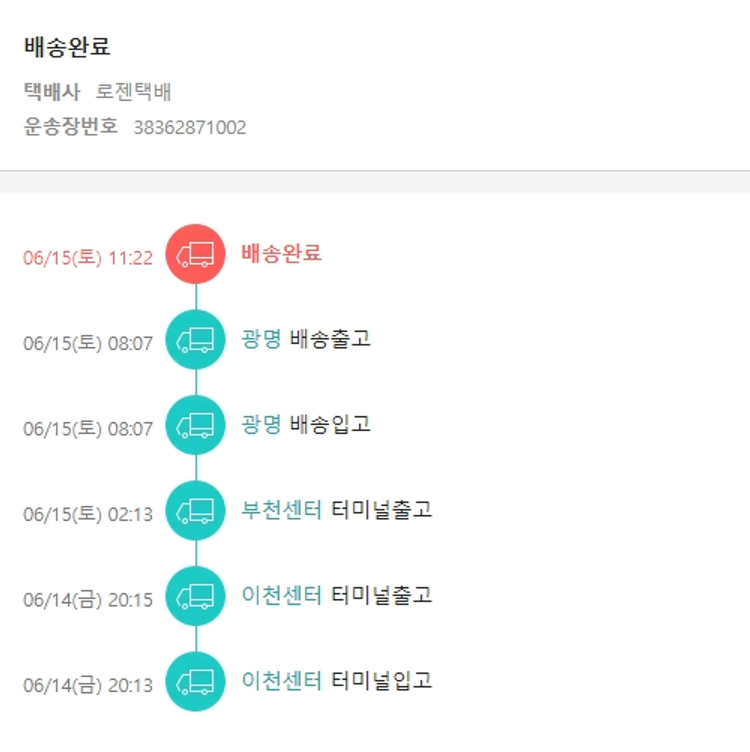The height and width of the screenshot is (752, 750).
Task: Click the timestamp 06/15(토) 02:13
Action: pyautogui.click(x=88, y=515)
